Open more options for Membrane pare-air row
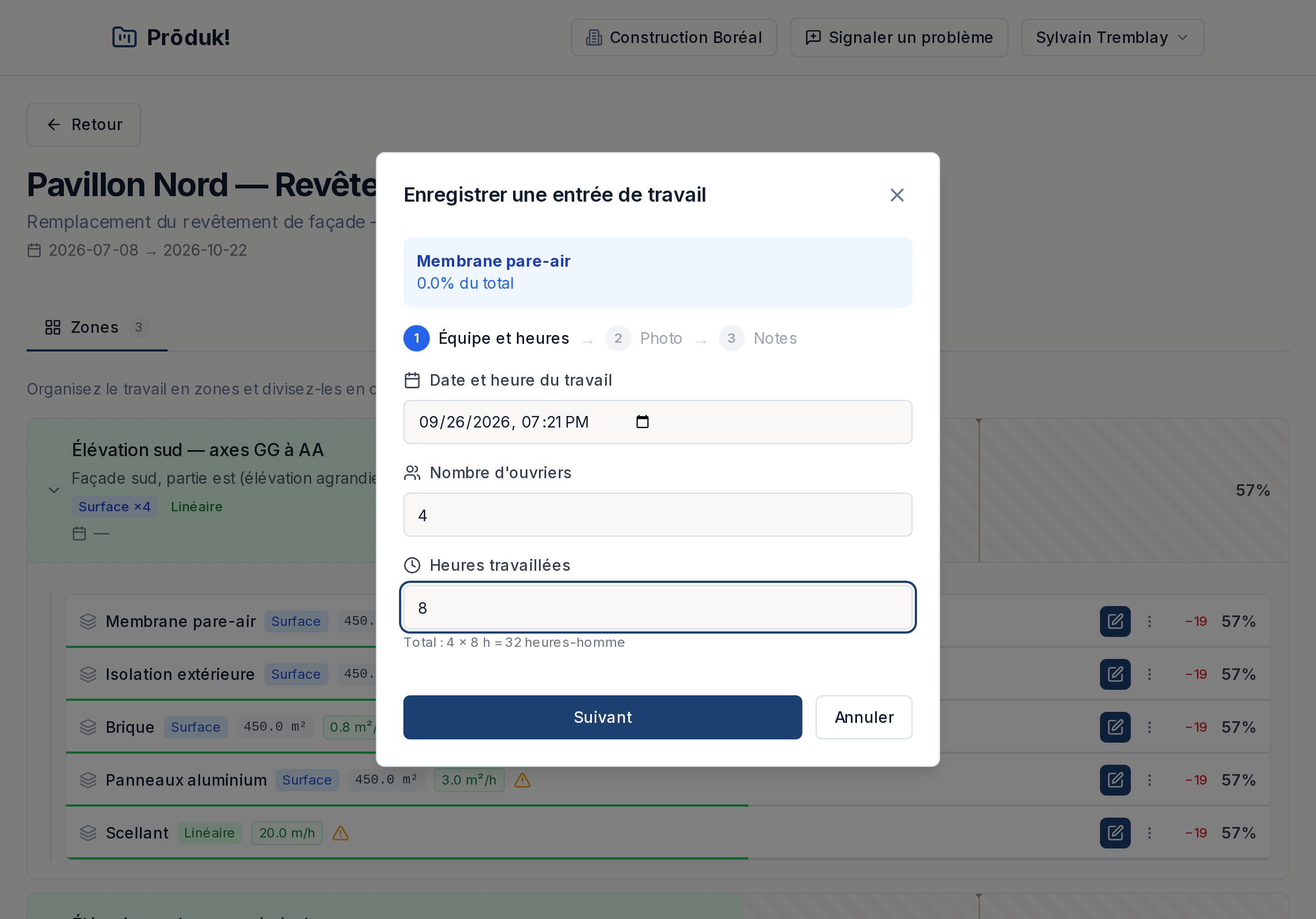The width and height of the screenshot is (1316, 919). [1149, 621]
